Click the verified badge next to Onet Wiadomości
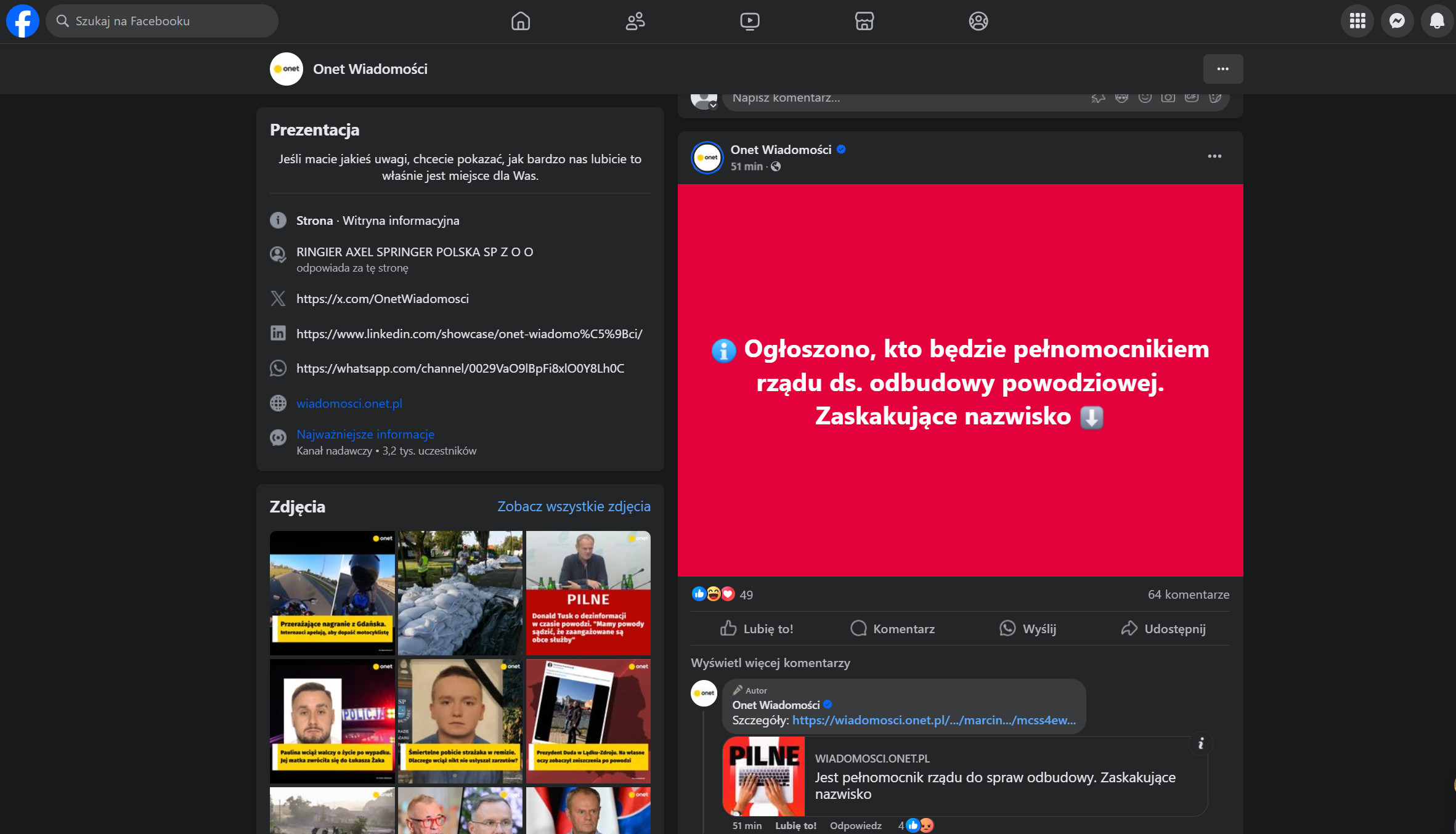Screen dimensions: 1456x834 tap(841, 149)
